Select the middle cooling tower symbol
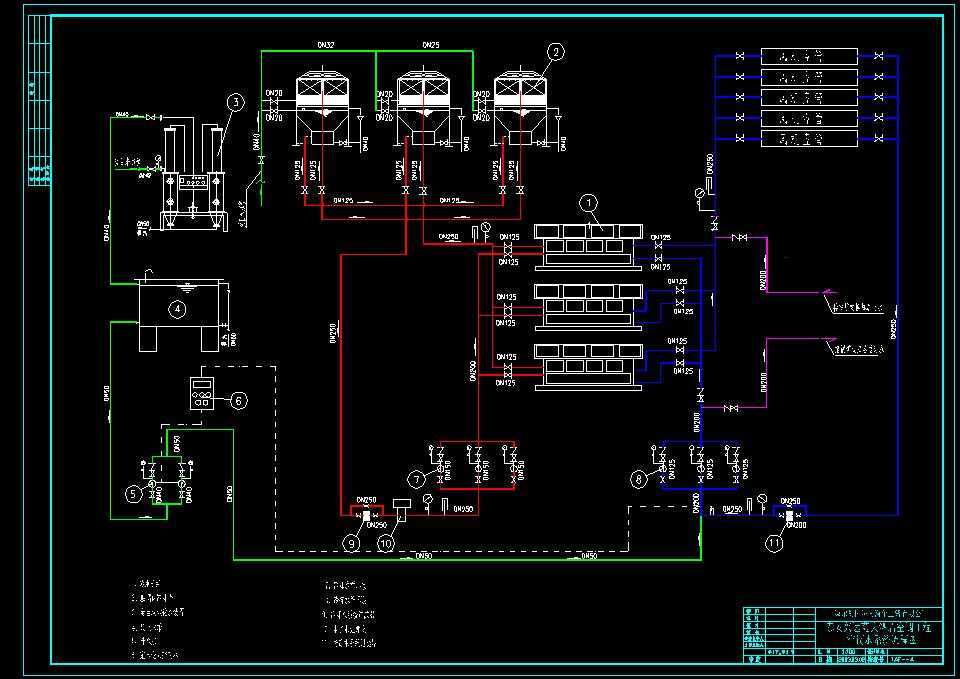 (424, 109)
